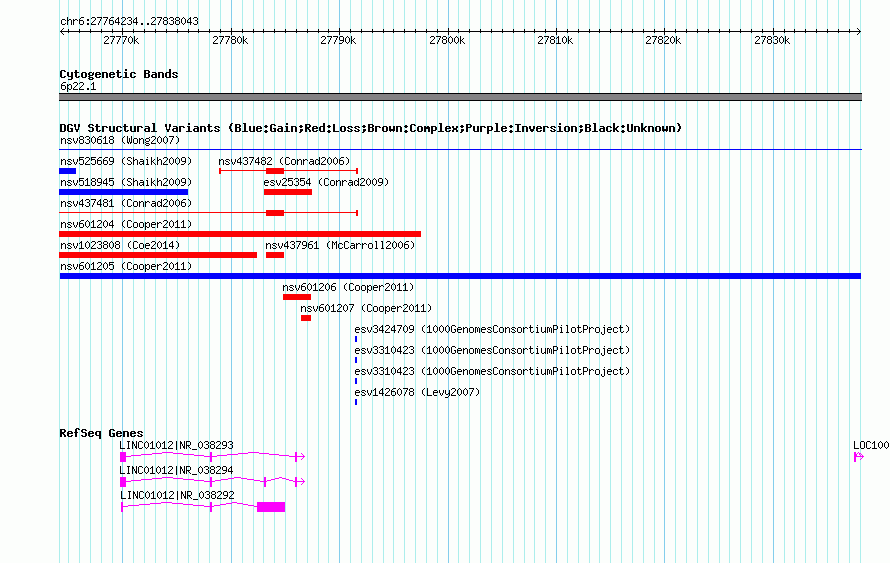Screen dimensions: 890x563
Task: Open esv1426078 (Levy2007) label
Action: [417, 392]
